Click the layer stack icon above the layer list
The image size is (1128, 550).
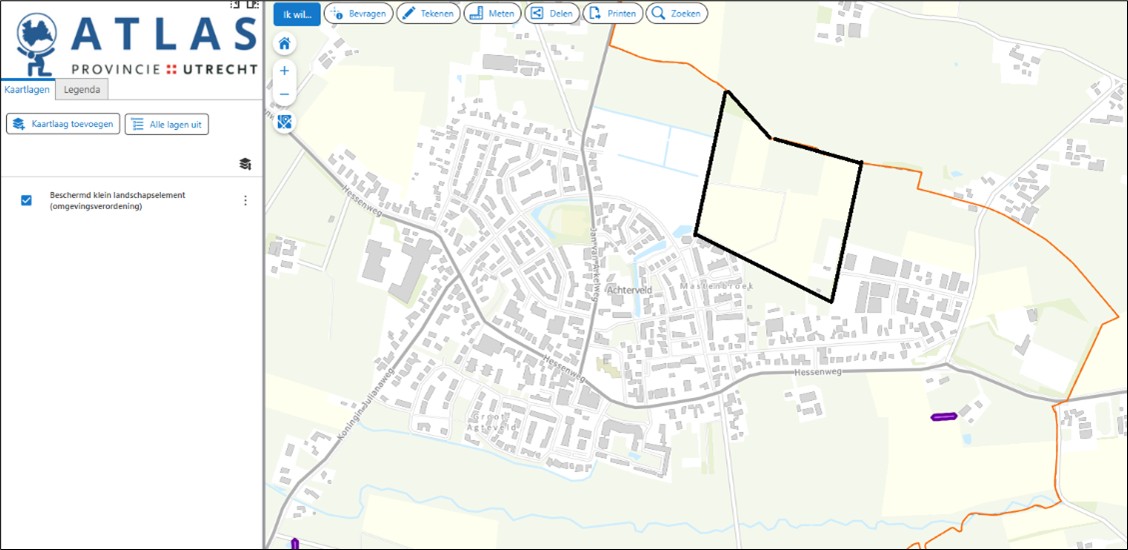tap(245, 164)
